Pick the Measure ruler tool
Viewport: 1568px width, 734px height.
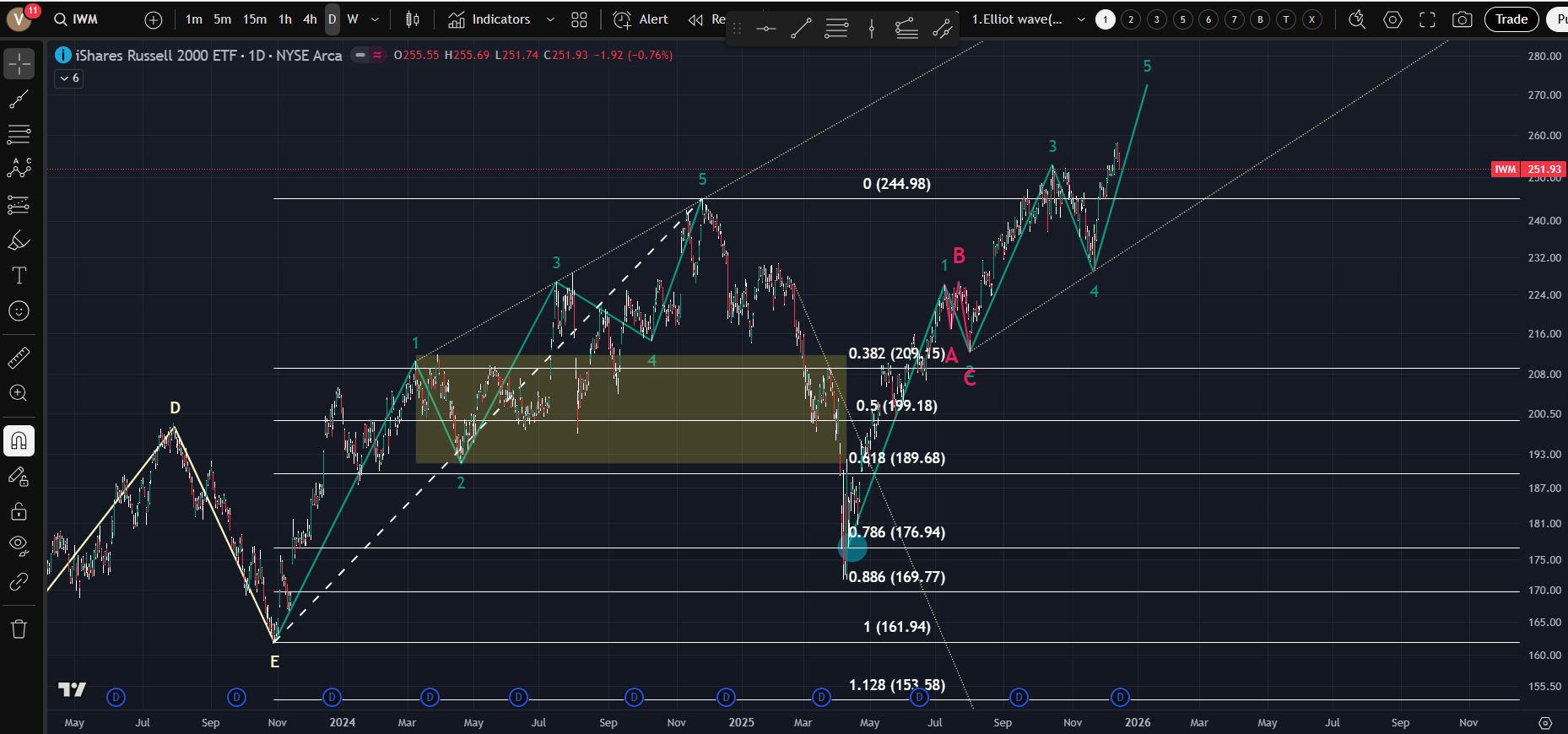(x=19, y=358)
